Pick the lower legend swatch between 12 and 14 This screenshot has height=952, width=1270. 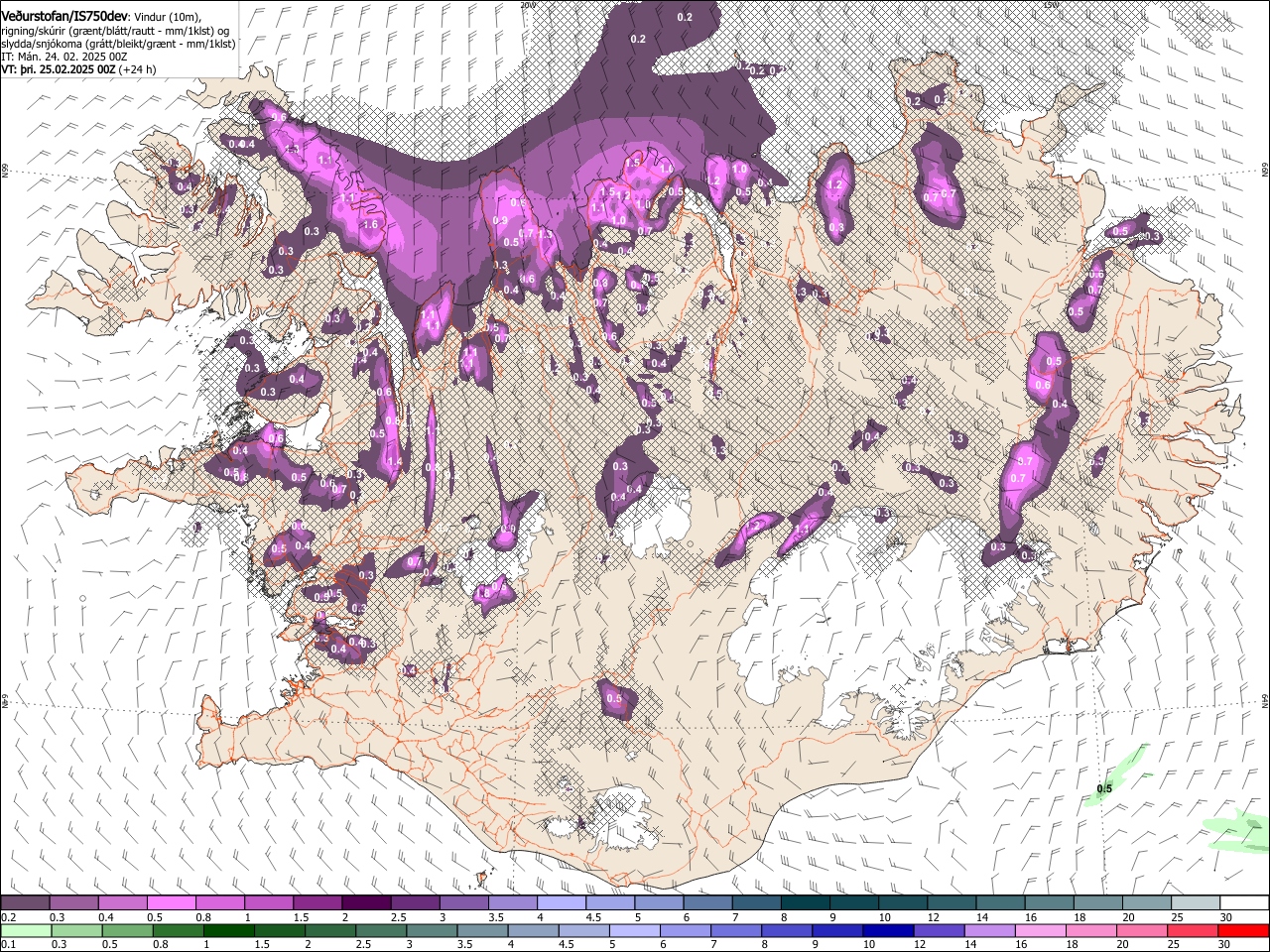(x=939, y=930)
